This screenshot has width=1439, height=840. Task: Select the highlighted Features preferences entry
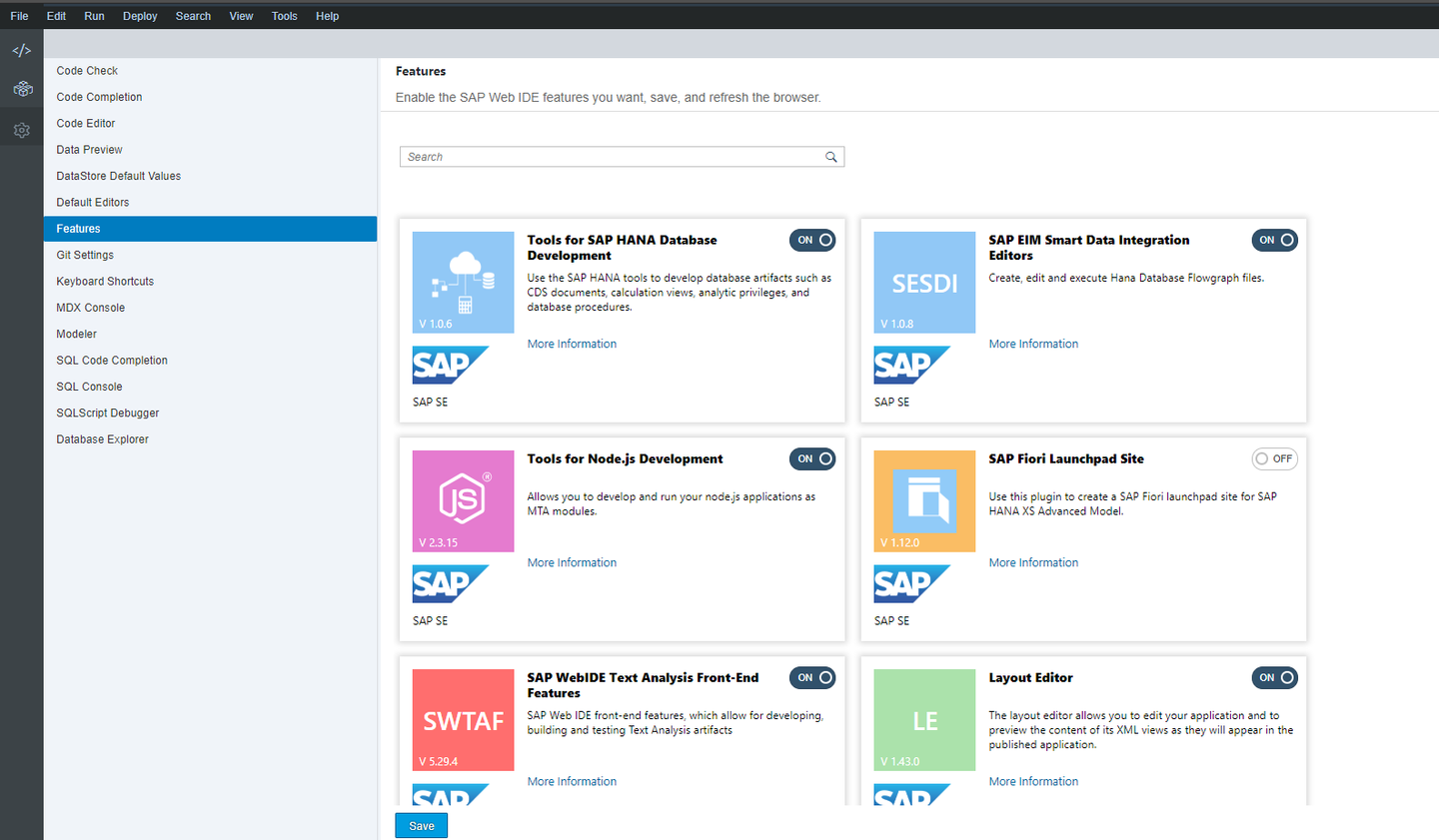pyautogui.click(x=210, y=229)
